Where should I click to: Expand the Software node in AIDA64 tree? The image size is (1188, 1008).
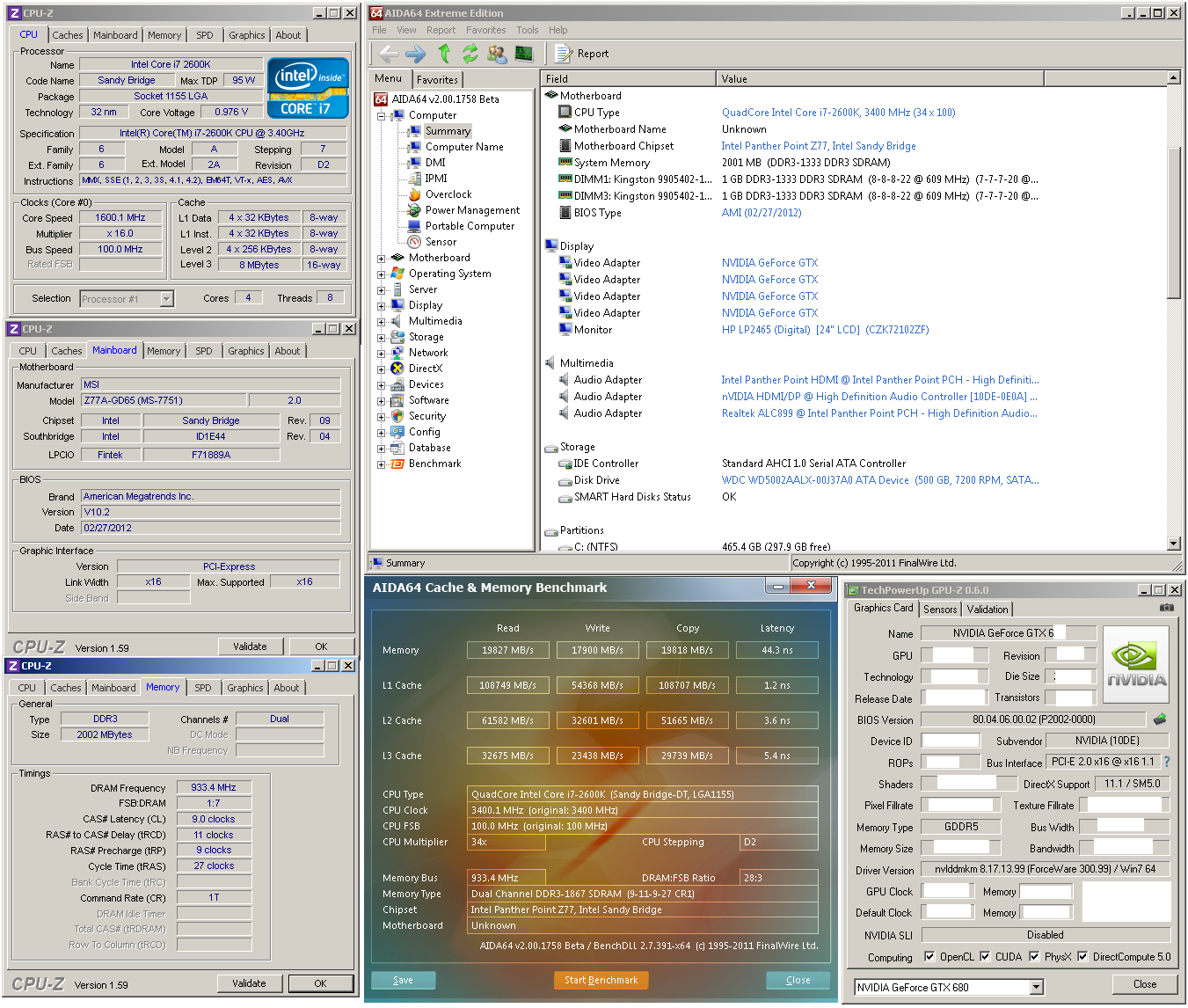tap(381, 400)
